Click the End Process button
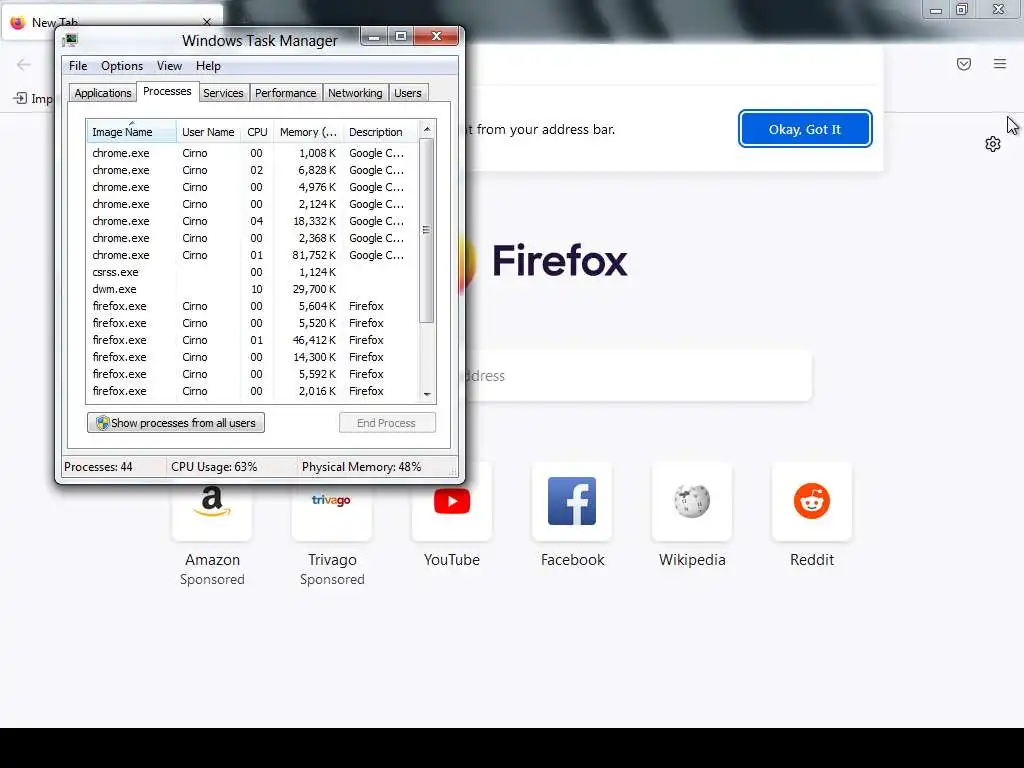 [x=387, y=423]
